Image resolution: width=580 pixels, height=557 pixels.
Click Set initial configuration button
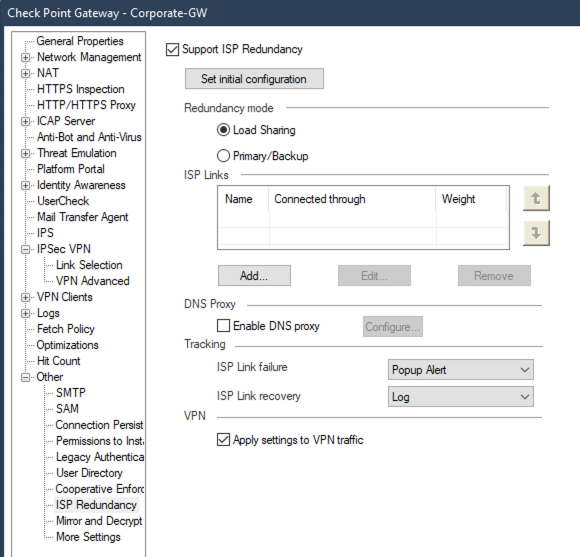click(x=254, y=79)
